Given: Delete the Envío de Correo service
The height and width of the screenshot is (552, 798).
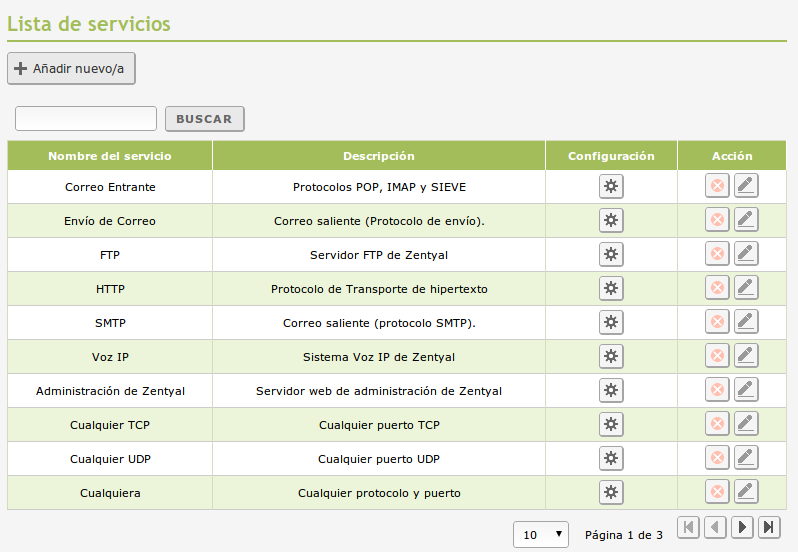Looking at the screenshot, I should pos(716,220).
